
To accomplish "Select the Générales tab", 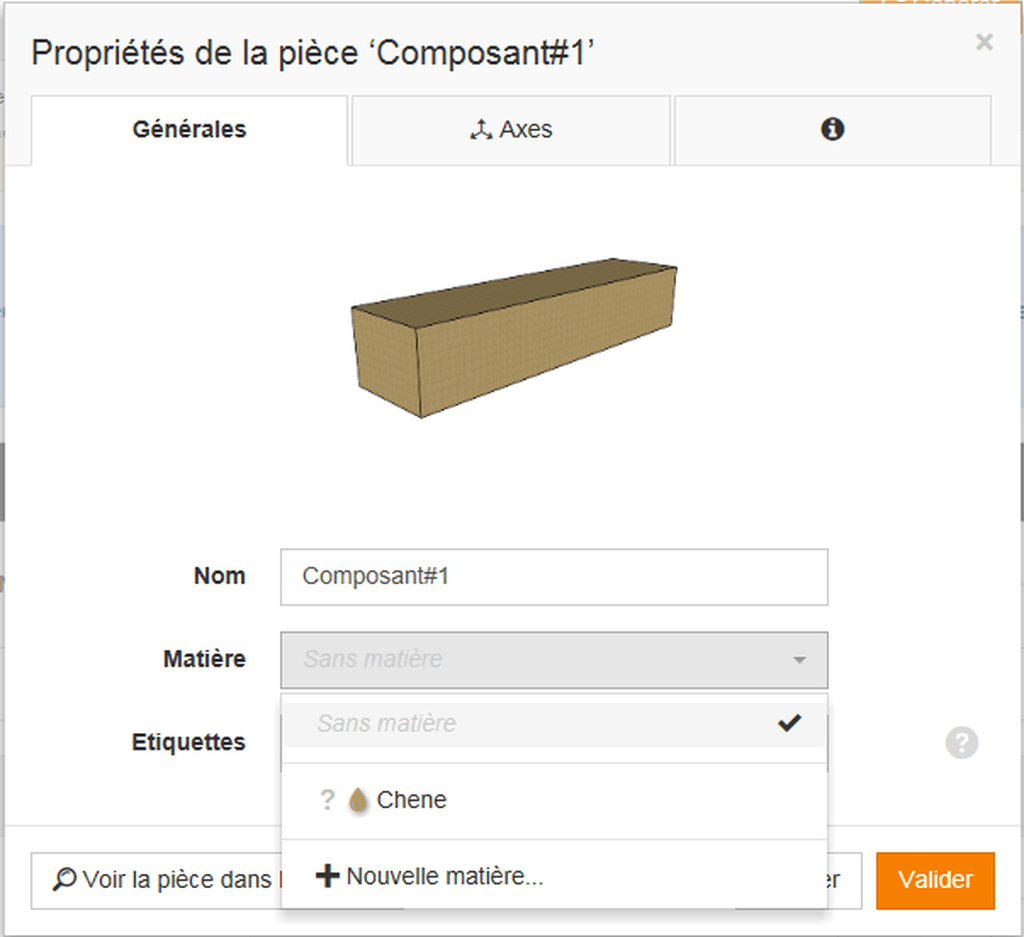I will click(x=189, y=130).
